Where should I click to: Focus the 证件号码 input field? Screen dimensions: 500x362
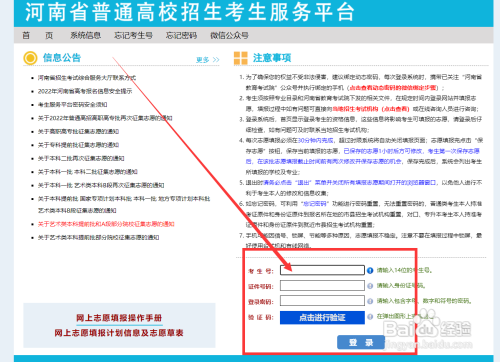pyautogui.click(x=322, y=286)
